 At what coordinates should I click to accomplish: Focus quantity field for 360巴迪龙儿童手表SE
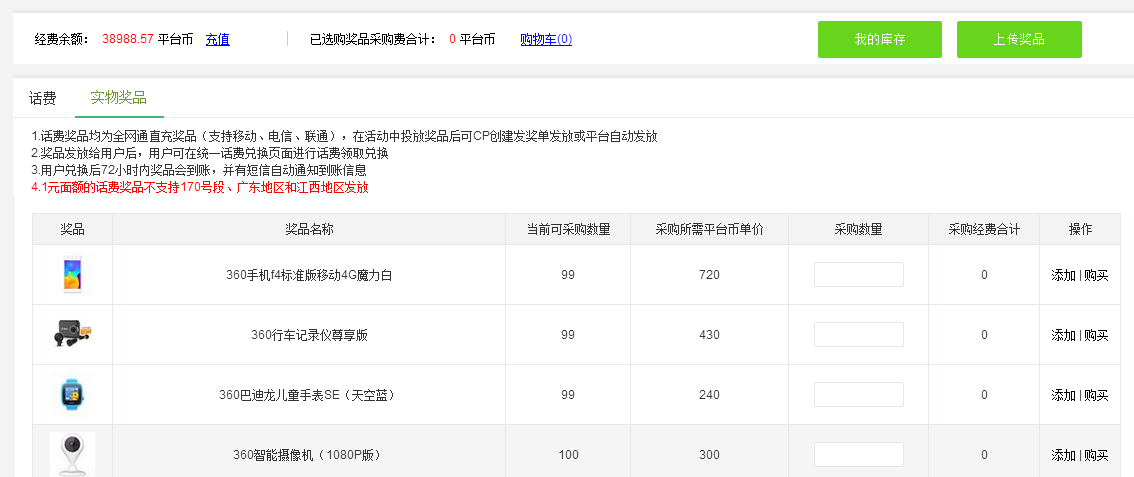pos(858,395)
